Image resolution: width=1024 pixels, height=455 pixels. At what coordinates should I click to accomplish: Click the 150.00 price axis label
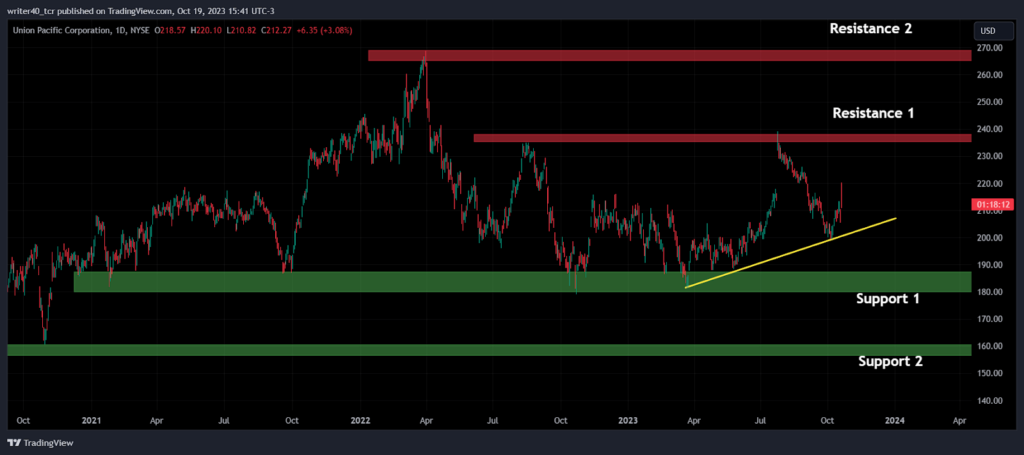[991, 373]
